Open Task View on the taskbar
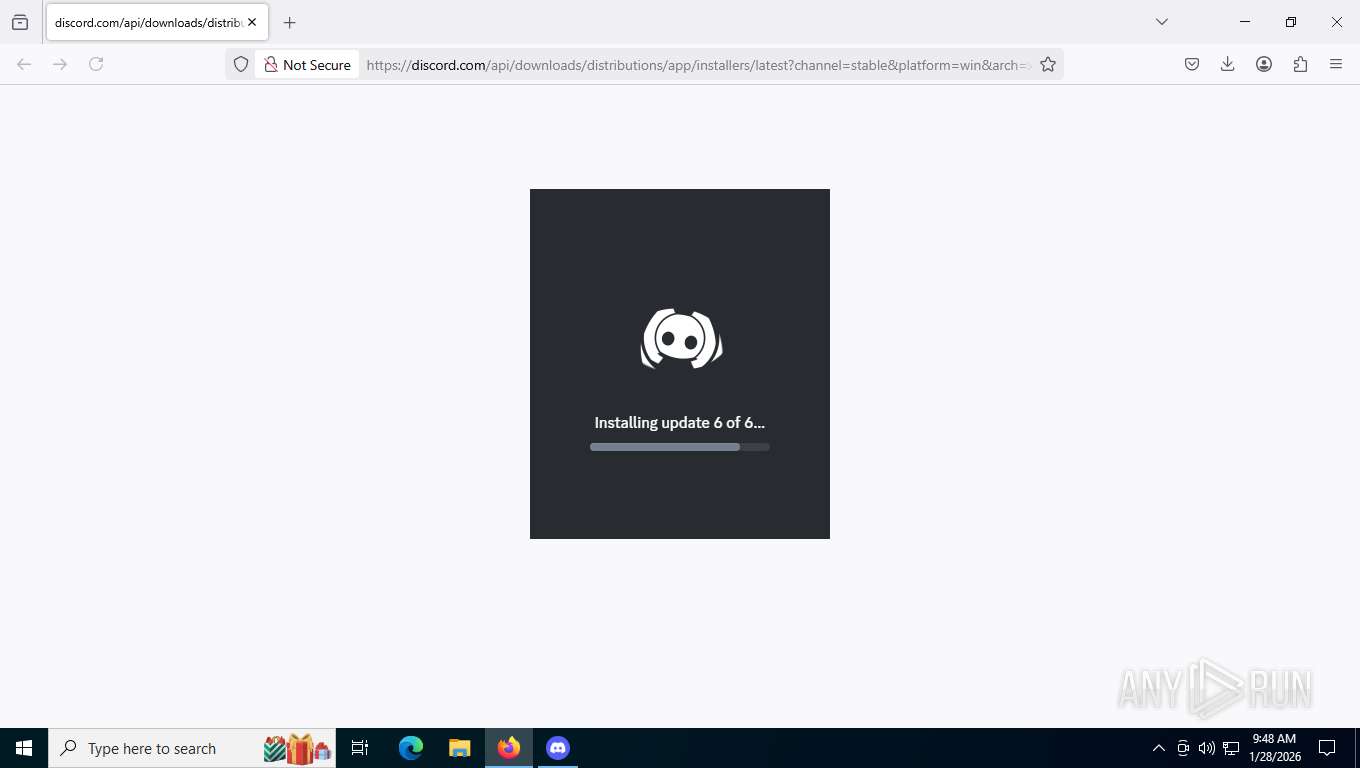This screenshot has height=768, width=1360. 360,748
